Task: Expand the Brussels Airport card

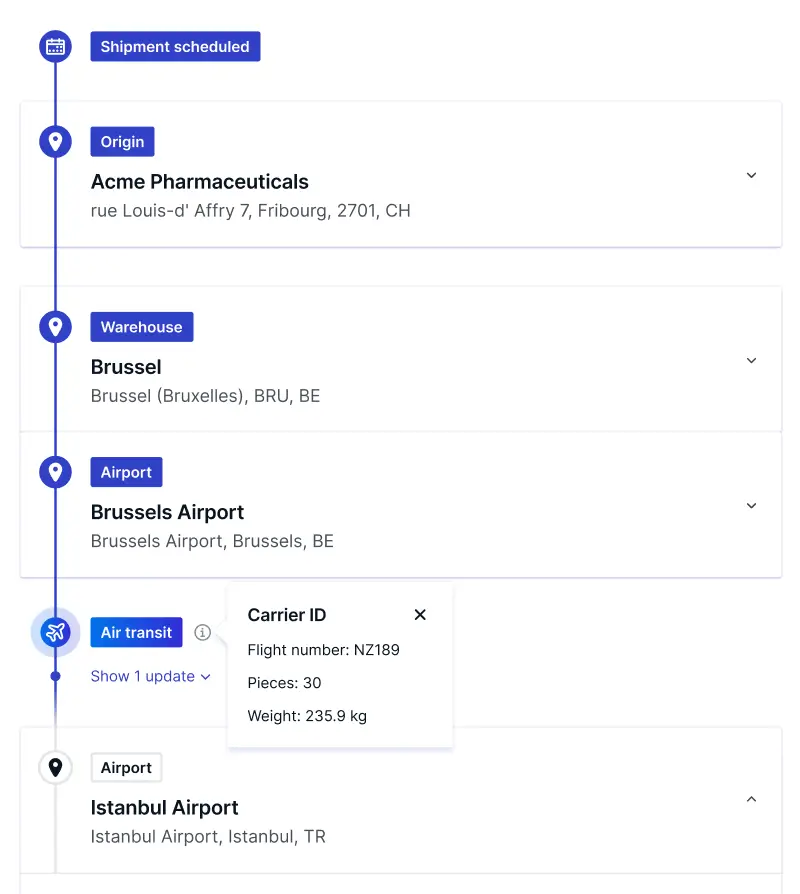Action: pyautogui.click(x=752, y=506)
